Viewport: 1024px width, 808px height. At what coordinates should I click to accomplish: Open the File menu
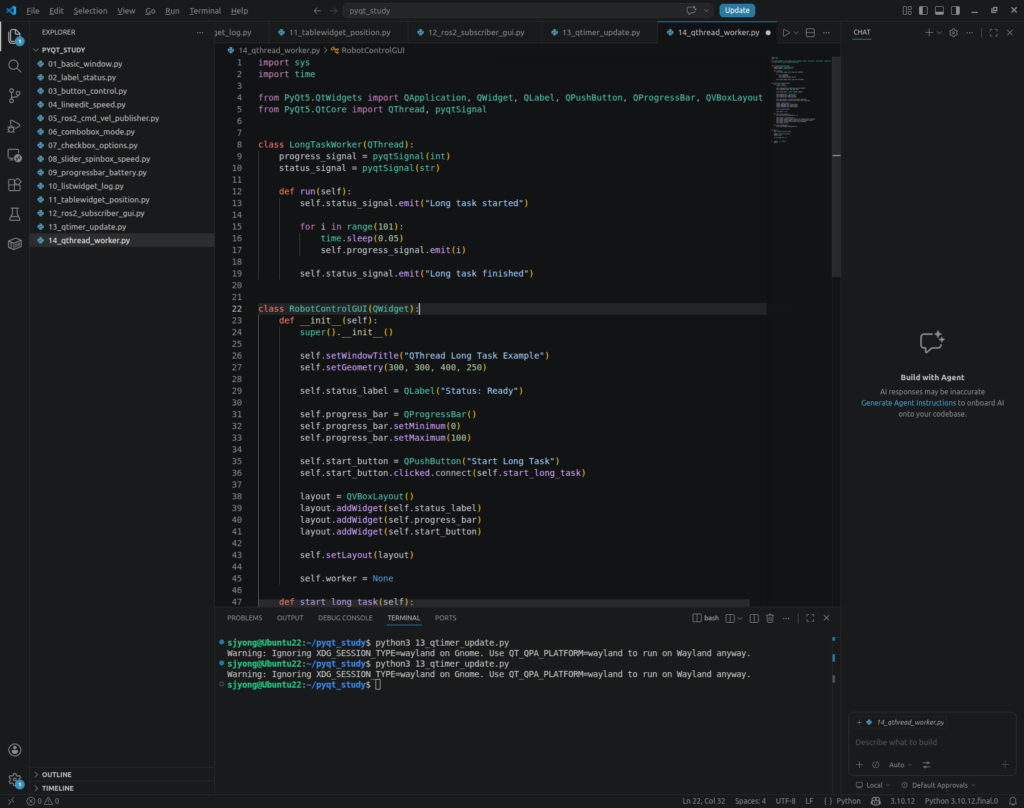pos(33,10)
